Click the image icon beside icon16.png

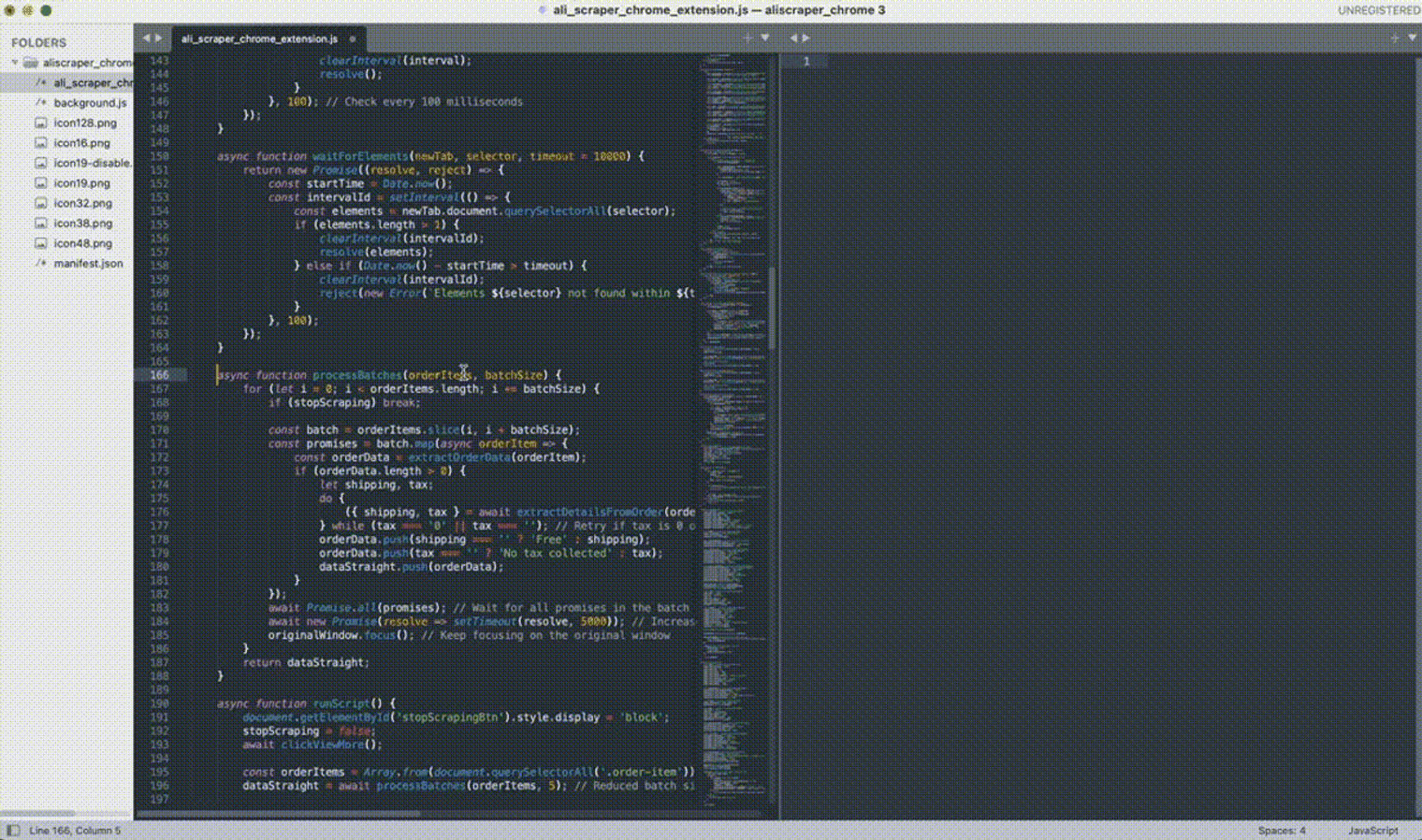(40, 143)
